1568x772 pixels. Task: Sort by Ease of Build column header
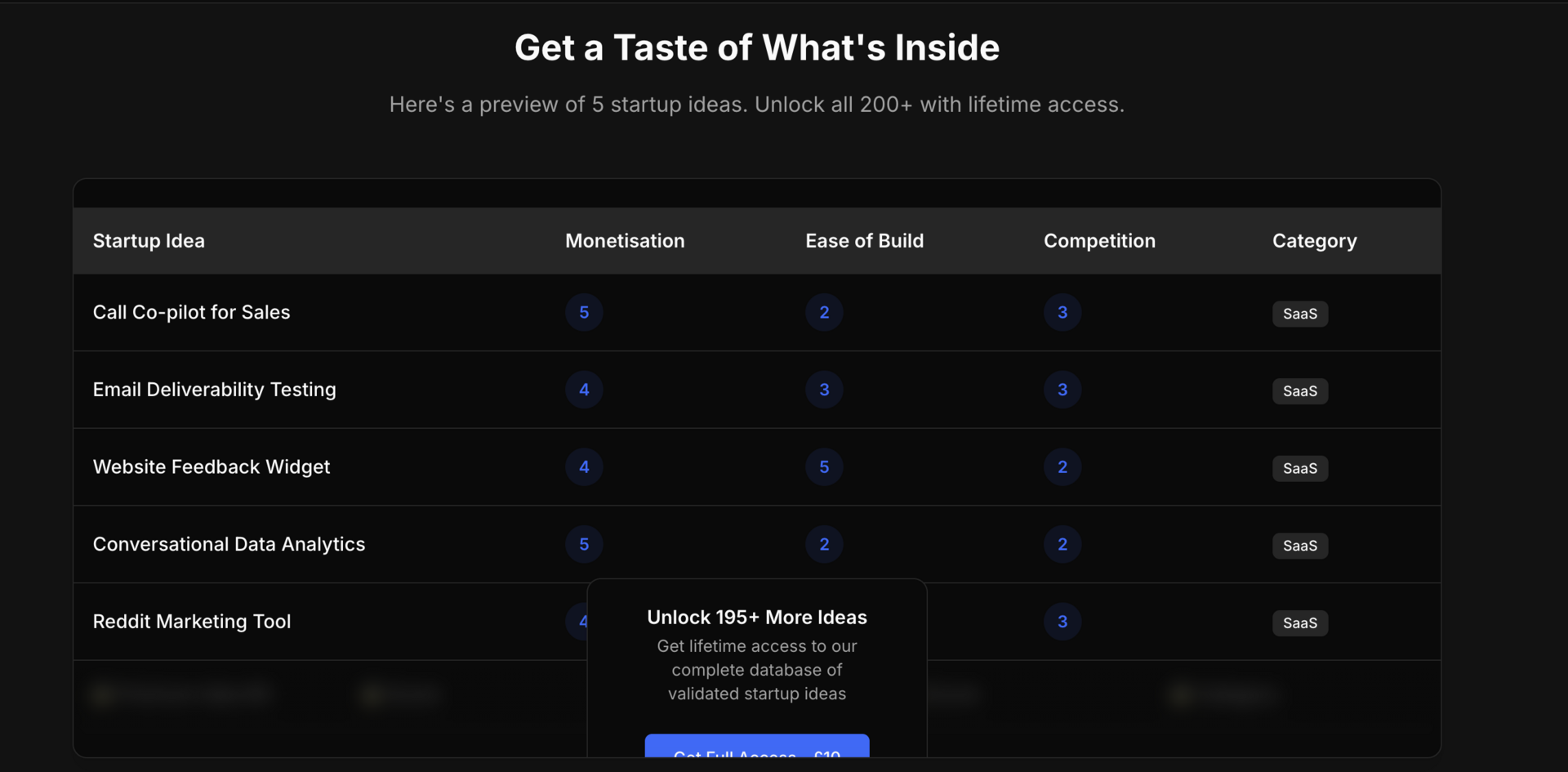tap(864, 241)
